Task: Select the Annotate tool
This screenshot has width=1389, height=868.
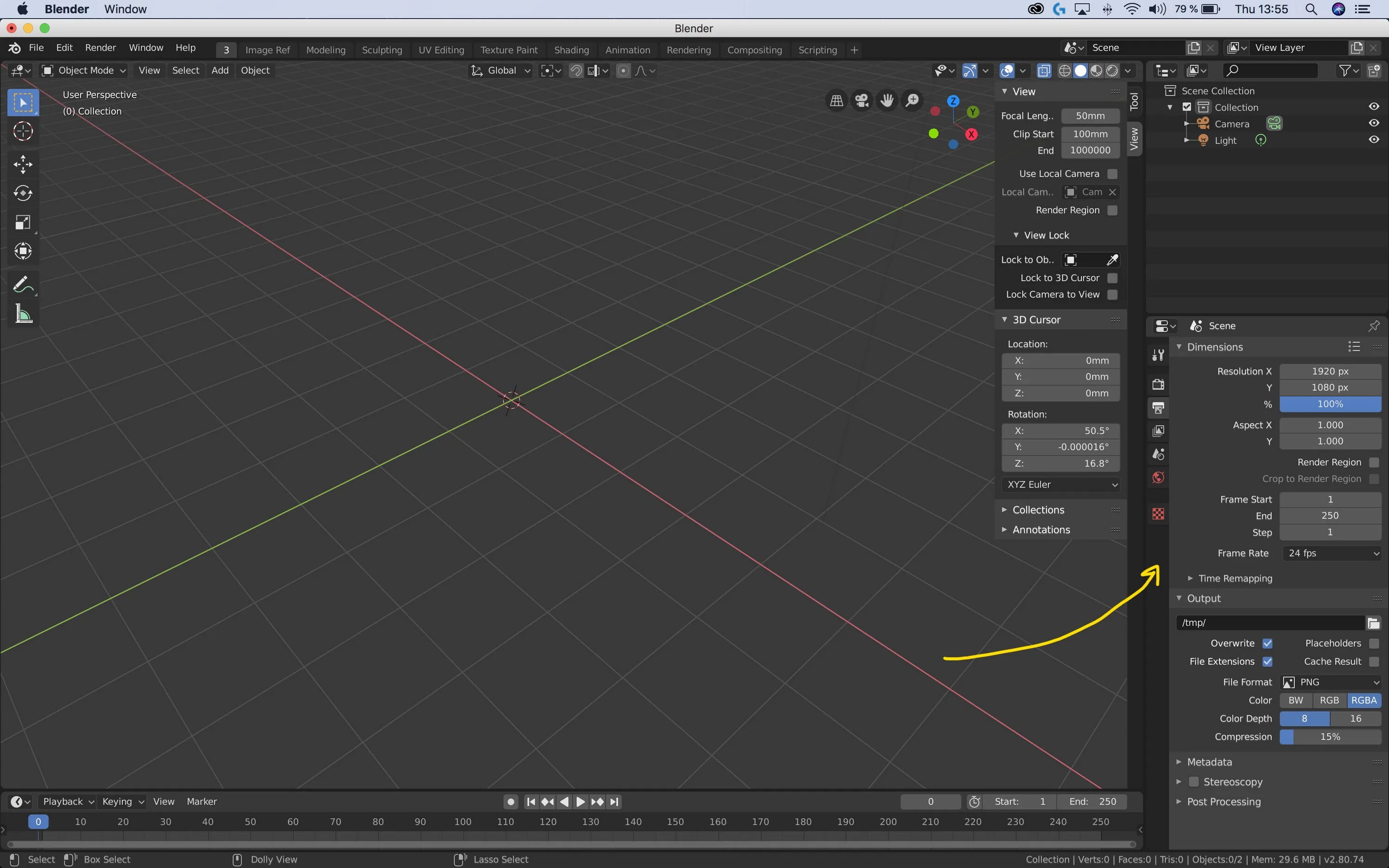Action: (x=23, y=284)
